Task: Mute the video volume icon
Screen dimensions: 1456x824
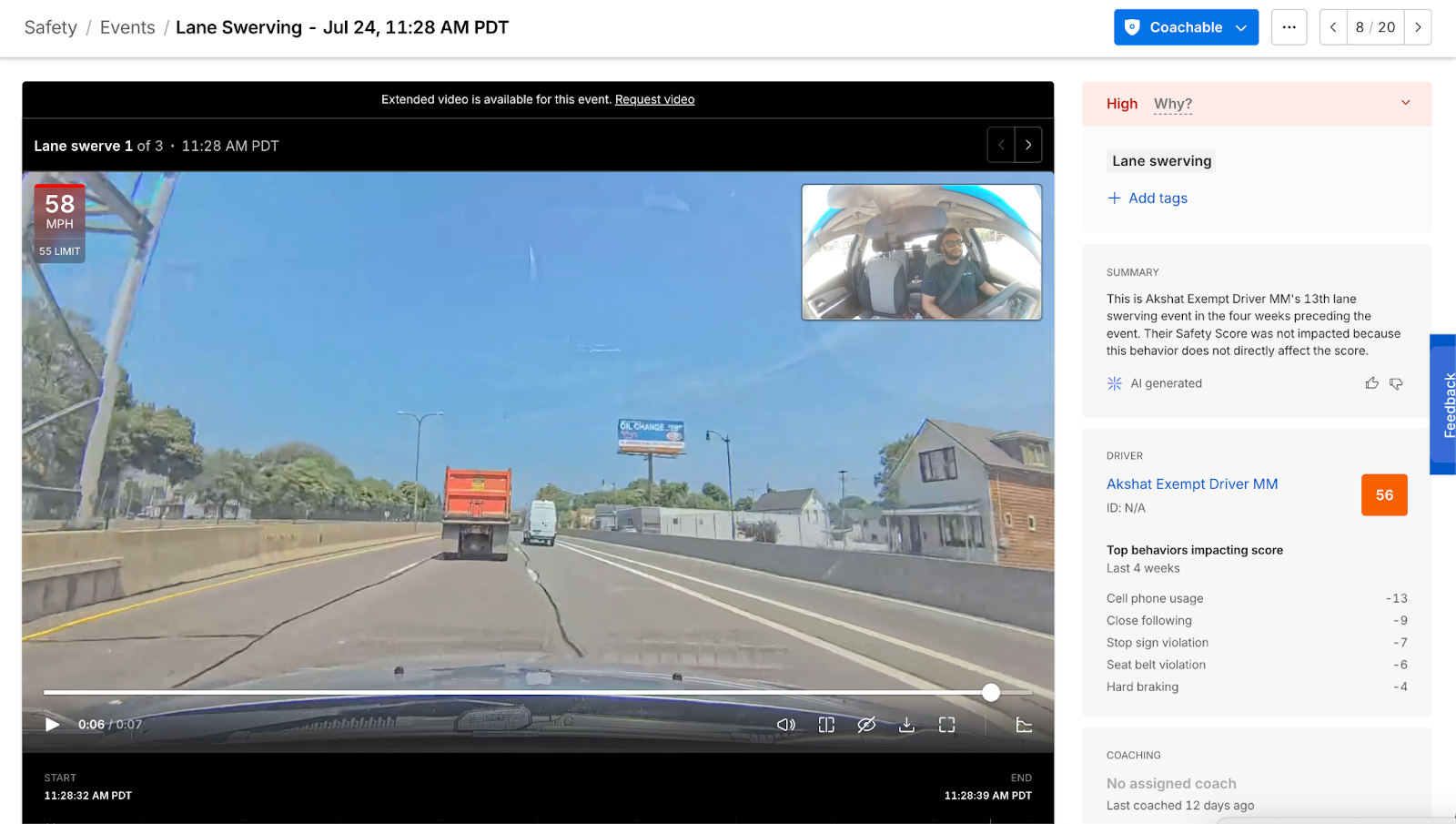Action: pyautogui.click(x=786, y=725)
